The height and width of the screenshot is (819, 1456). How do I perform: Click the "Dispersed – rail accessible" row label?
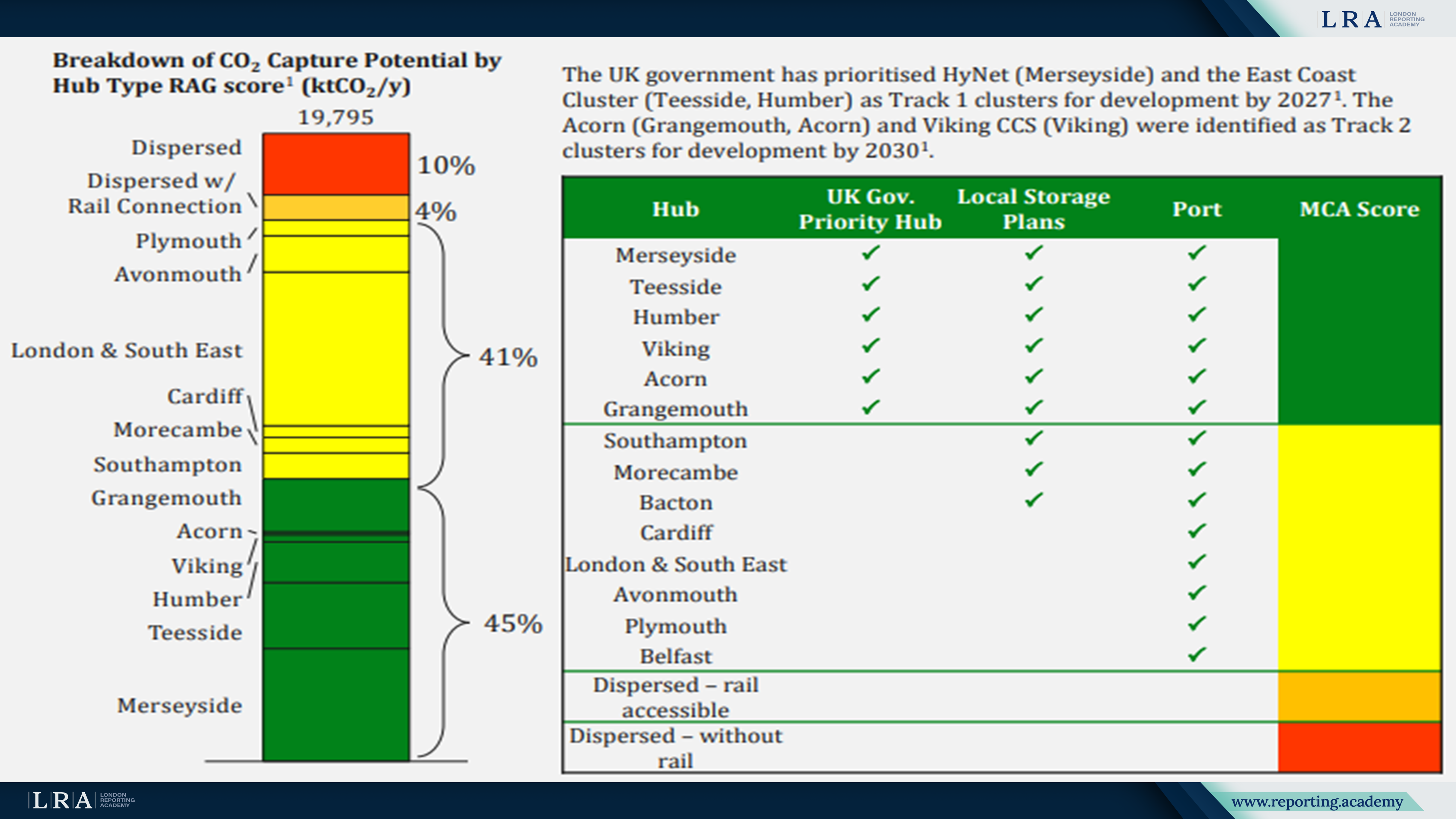click(675, 698)
